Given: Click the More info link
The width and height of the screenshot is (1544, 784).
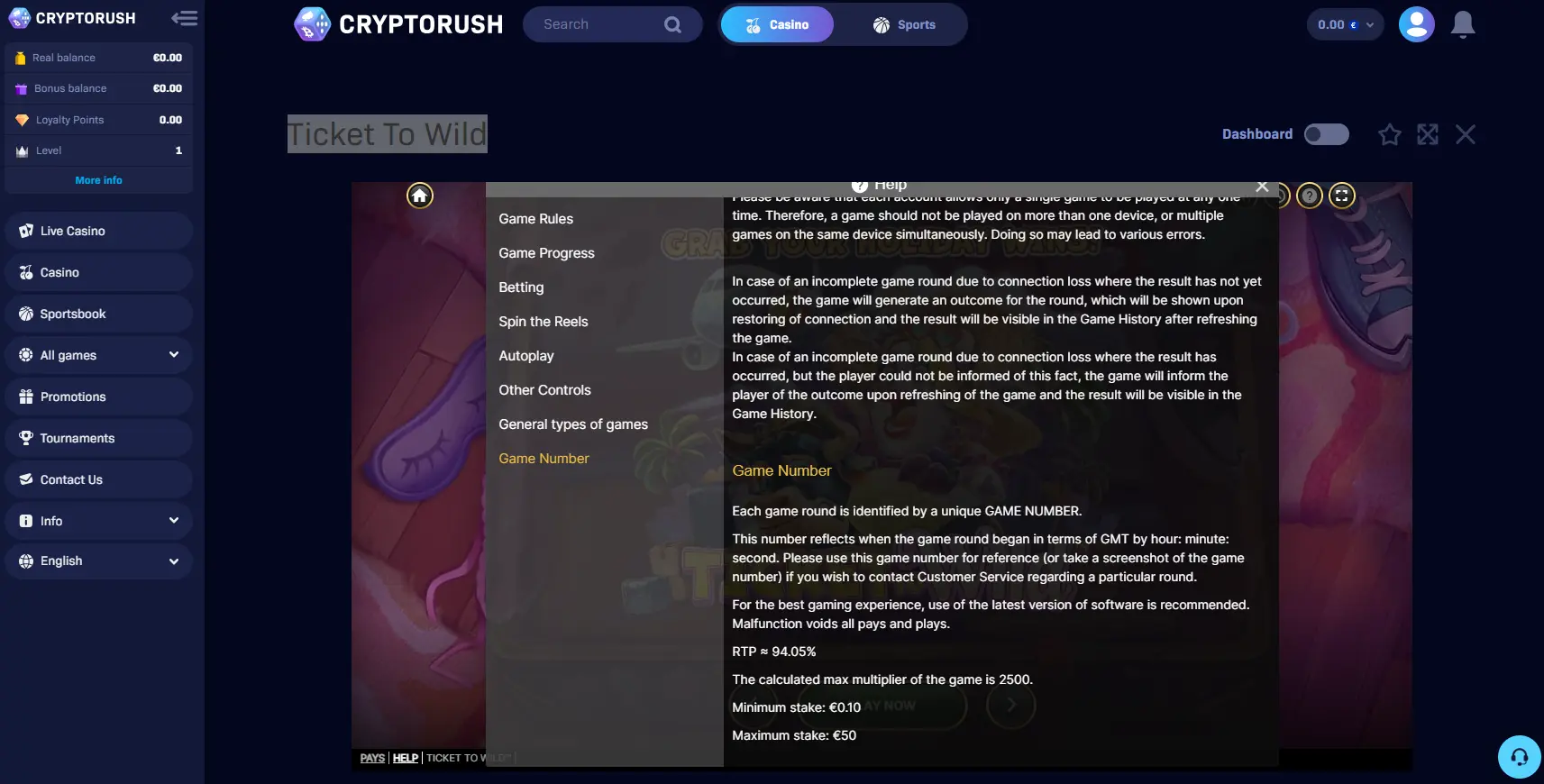Looking at the screenshot, I should click(99, 180).
